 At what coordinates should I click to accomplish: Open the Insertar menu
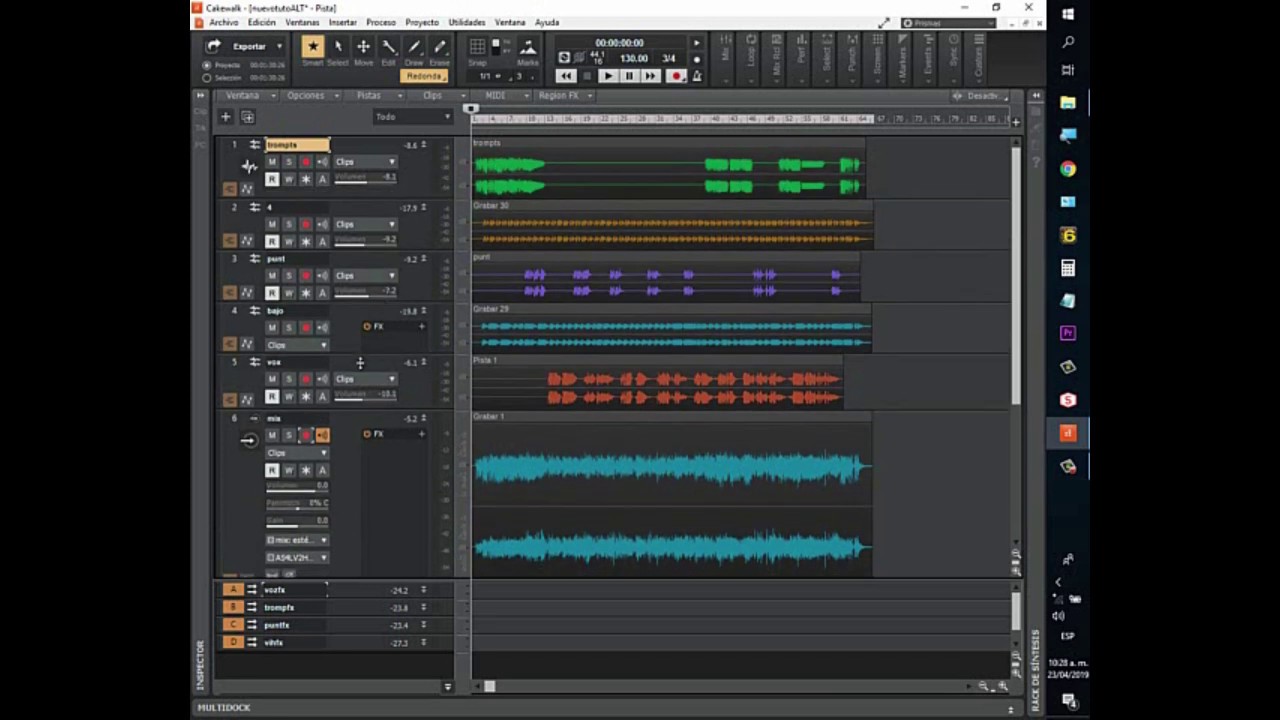pyautogui.click(x=342, y=22)
